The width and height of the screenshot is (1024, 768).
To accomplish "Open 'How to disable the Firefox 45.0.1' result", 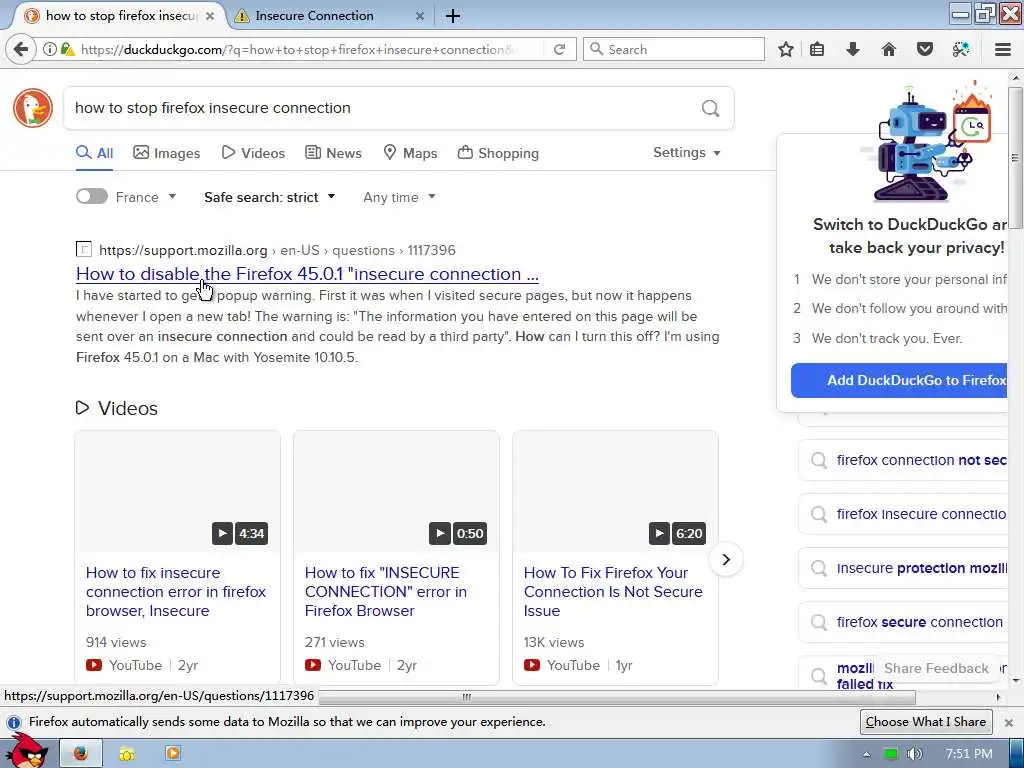I will tap(307, 274).
